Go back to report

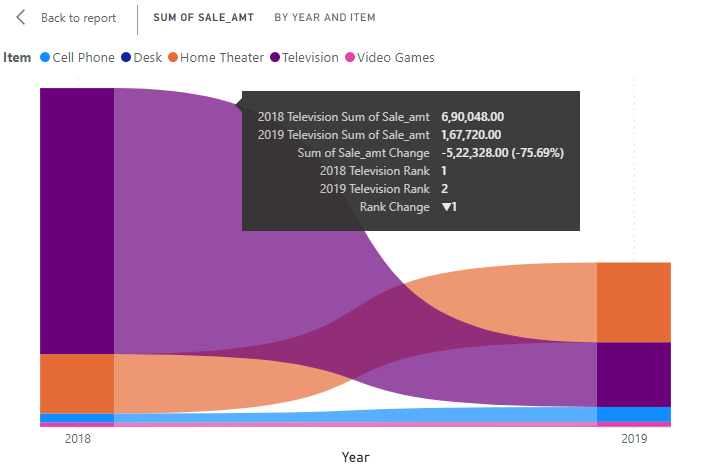point(78,18)
